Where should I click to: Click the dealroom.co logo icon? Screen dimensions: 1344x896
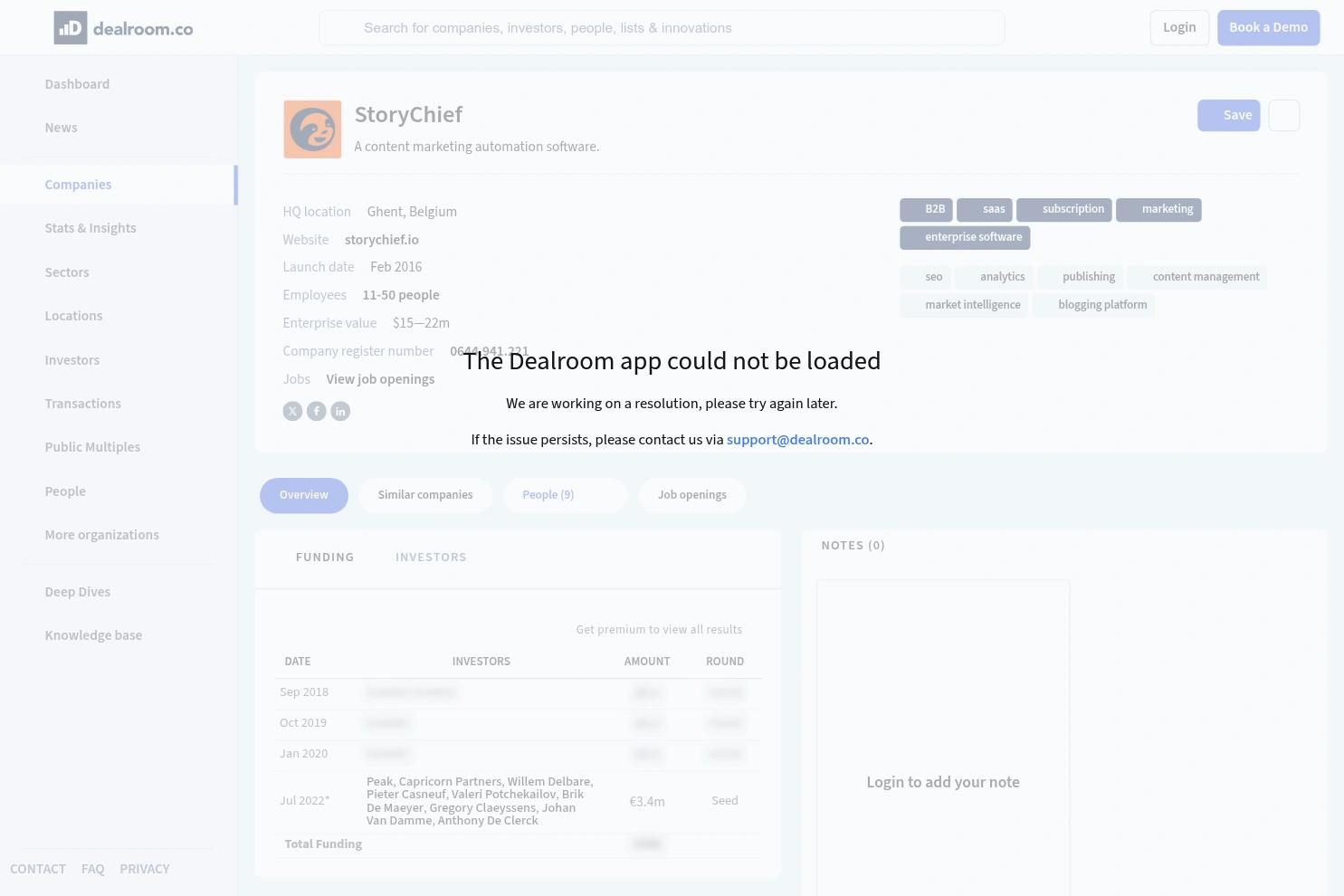(71, 28)
